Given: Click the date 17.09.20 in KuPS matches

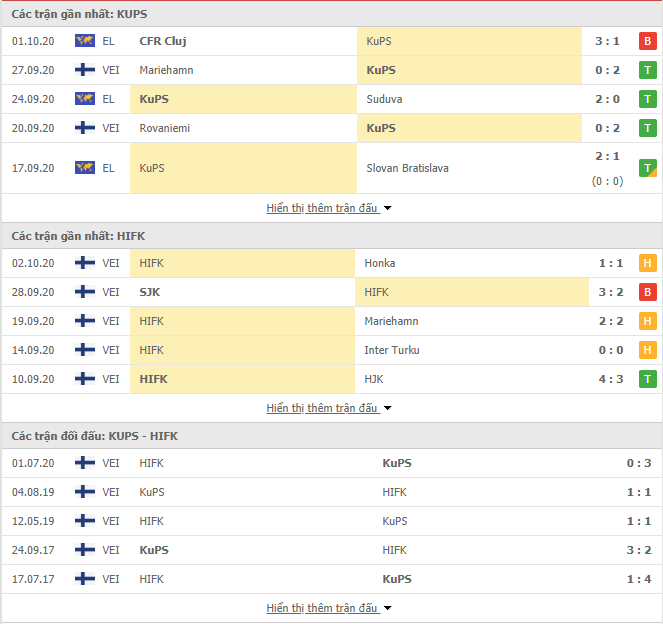Looking at the screenshot, I should (x=33, y=168).
